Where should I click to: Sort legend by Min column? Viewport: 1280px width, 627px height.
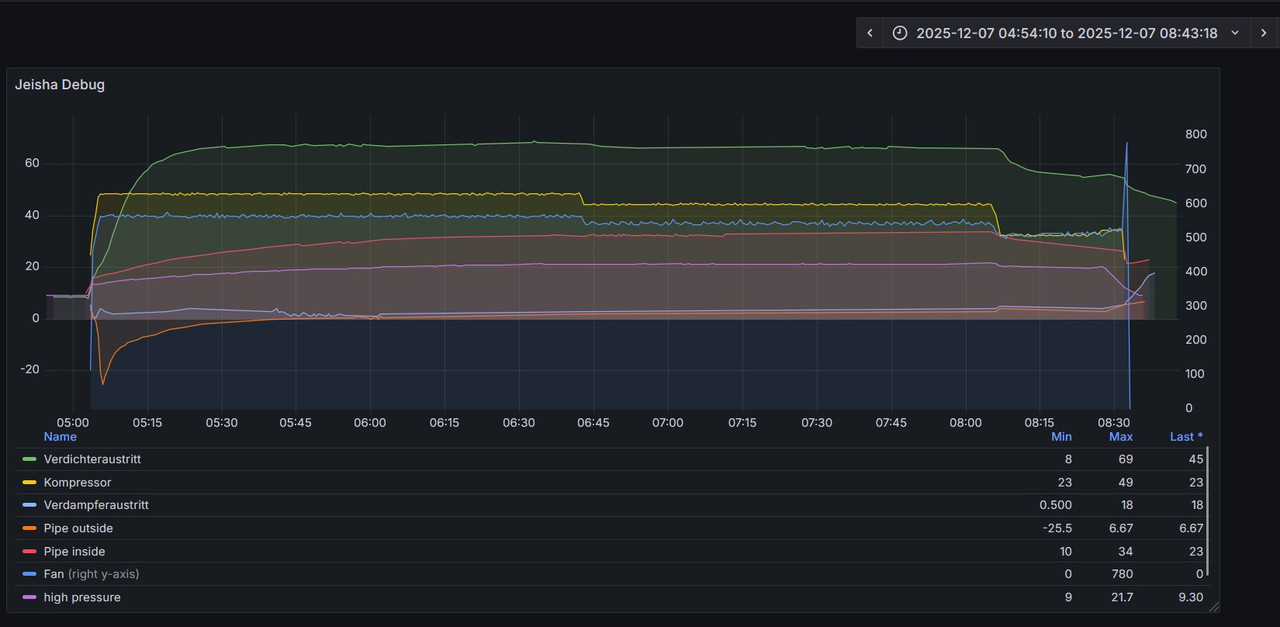(x=1061, y=437)
